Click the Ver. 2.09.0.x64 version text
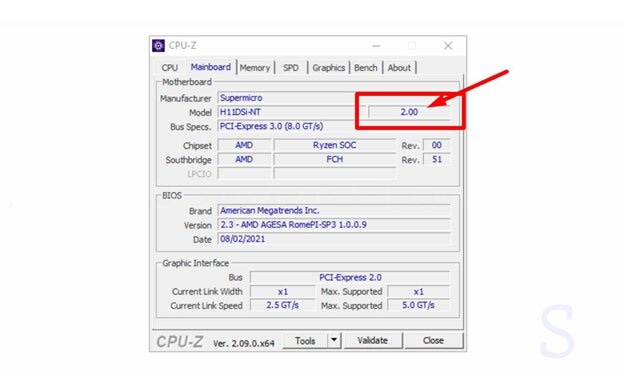The height and width of the screenshot is (391, 624). coord(244,343)
